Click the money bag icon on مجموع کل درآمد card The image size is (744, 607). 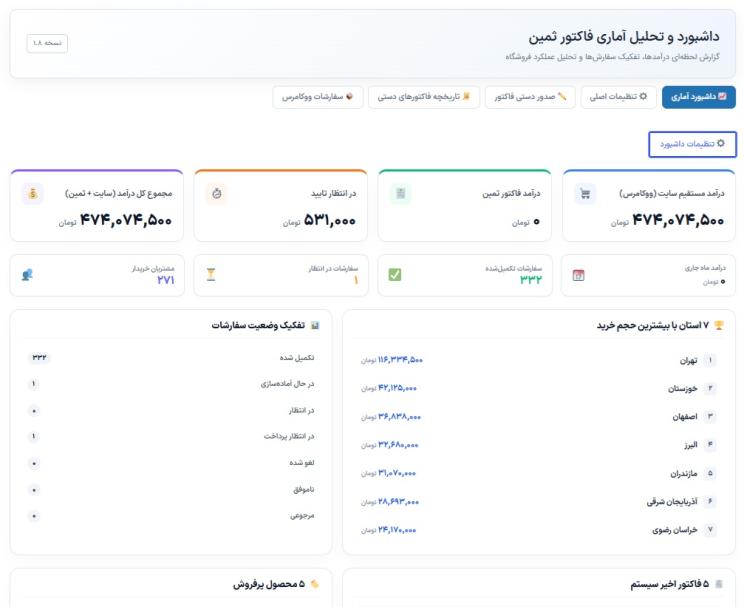coord(32,194)
